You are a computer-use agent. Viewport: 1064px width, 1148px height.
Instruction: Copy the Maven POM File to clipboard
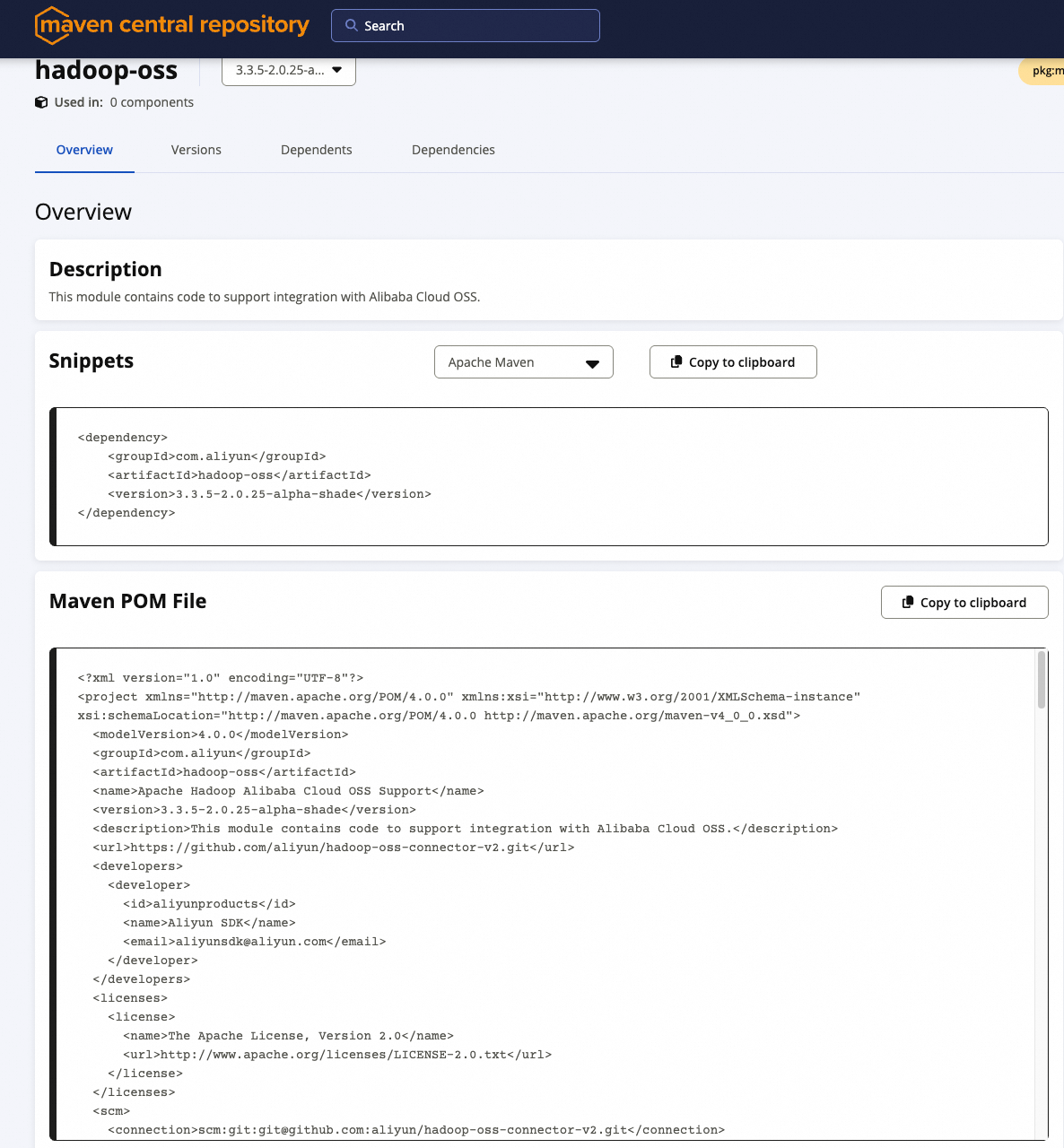pyautogui.click(x=964, y=603)
